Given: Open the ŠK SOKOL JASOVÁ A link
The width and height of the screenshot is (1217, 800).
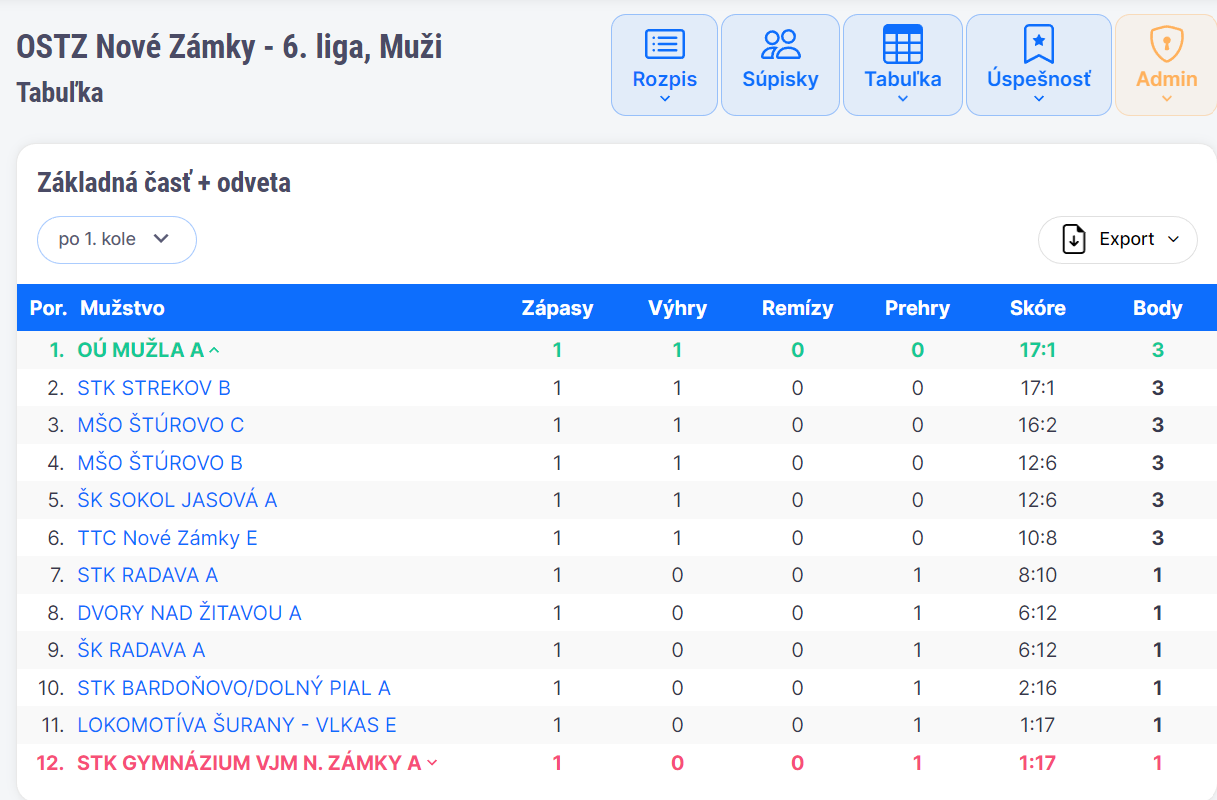Looking at the screenshot, I should pyautogui.click(x=177, y=500).
